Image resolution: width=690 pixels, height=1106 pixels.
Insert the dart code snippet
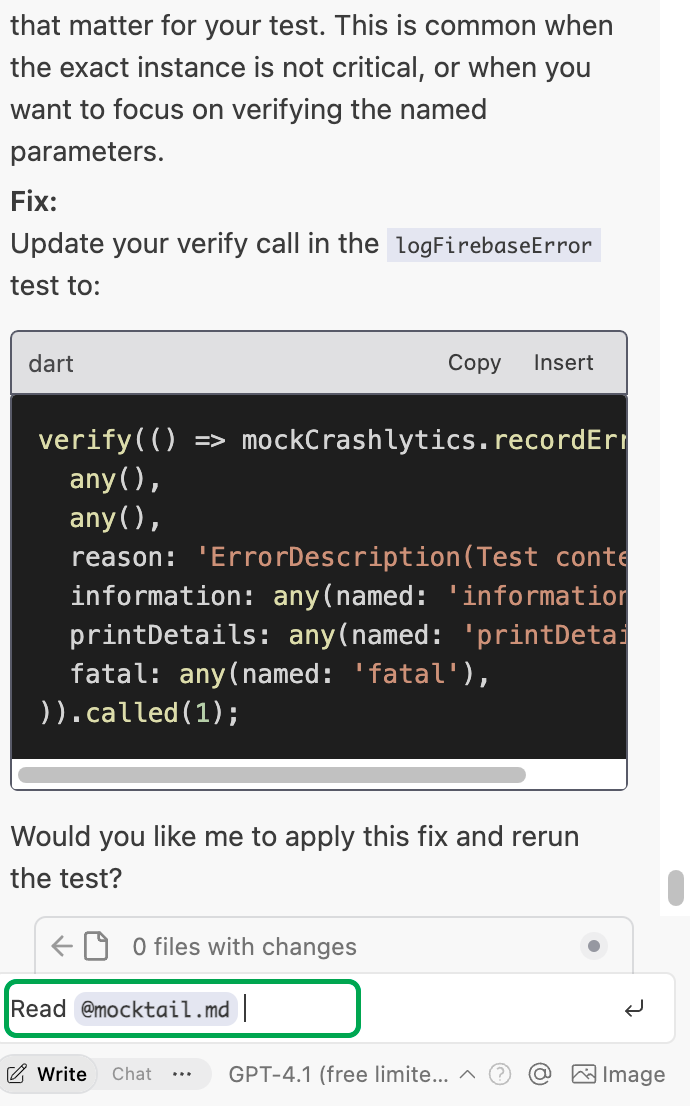point(563,363)
